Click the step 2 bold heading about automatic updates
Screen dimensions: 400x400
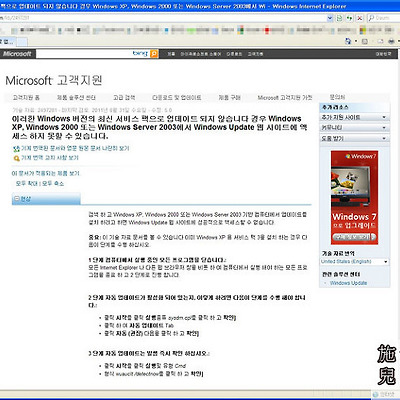(197, 301)
